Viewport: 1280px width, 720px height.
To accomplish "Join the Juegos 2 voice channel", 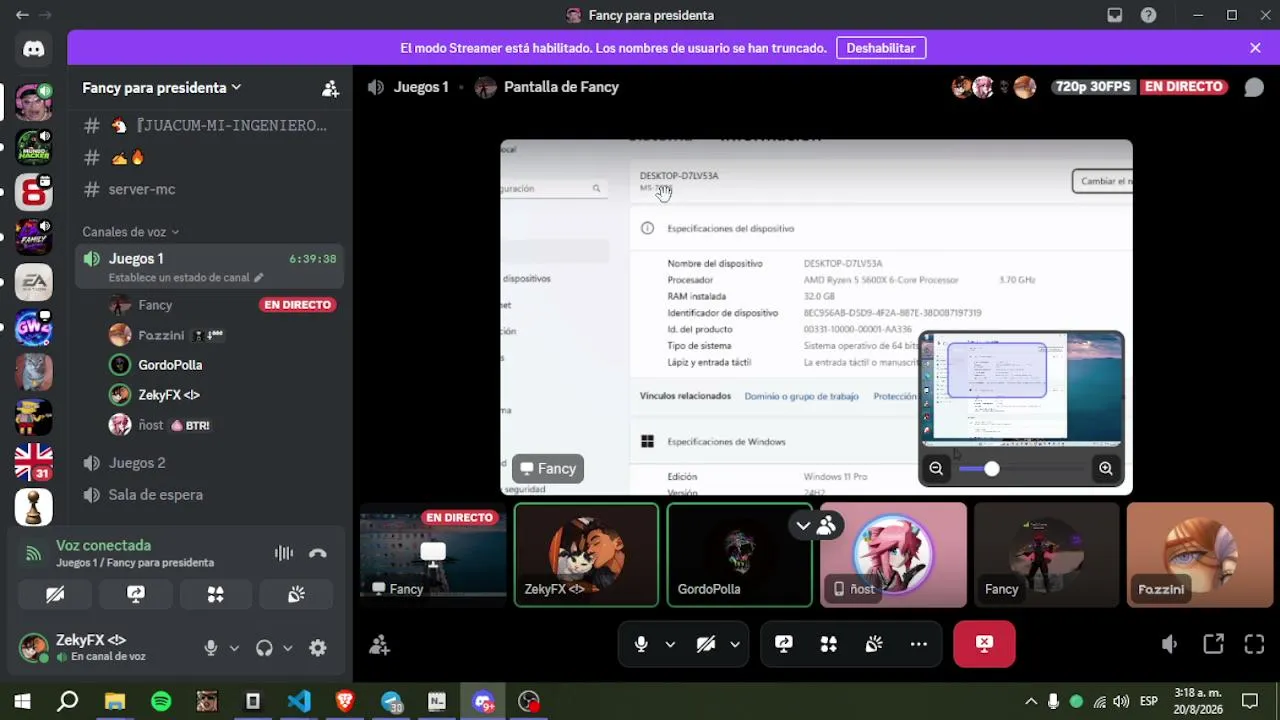I will coord(210,463).
